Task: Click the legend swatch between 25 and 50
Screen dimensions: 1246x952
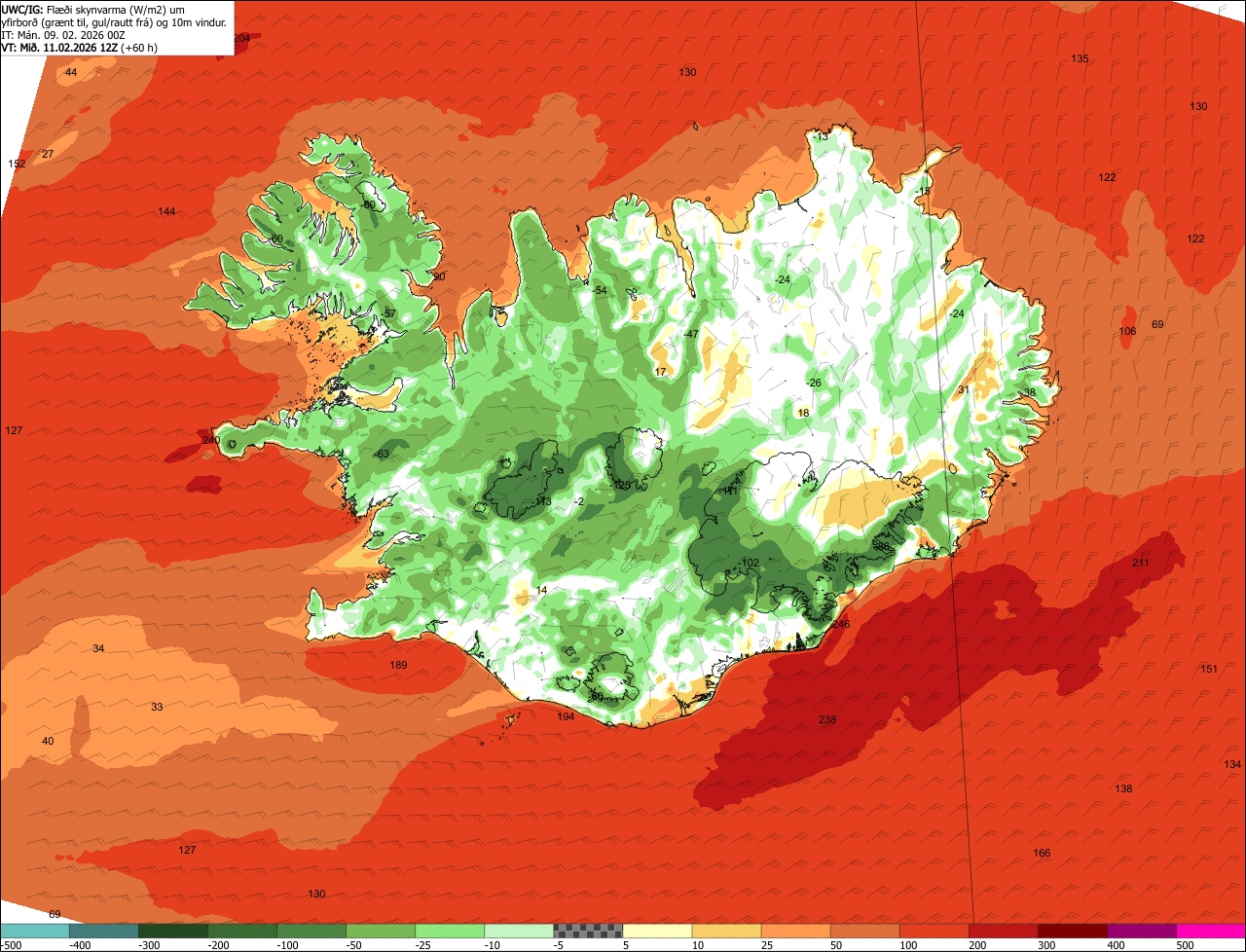Action: pos(795,931)
